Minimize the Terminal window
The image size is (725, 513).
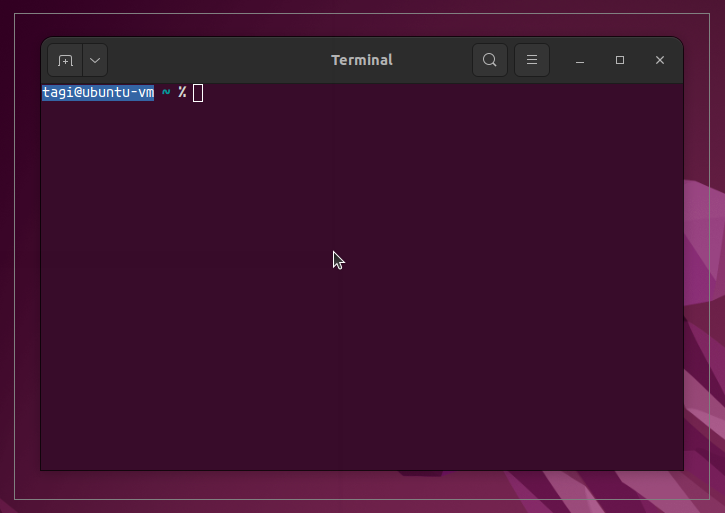[580, 60]
